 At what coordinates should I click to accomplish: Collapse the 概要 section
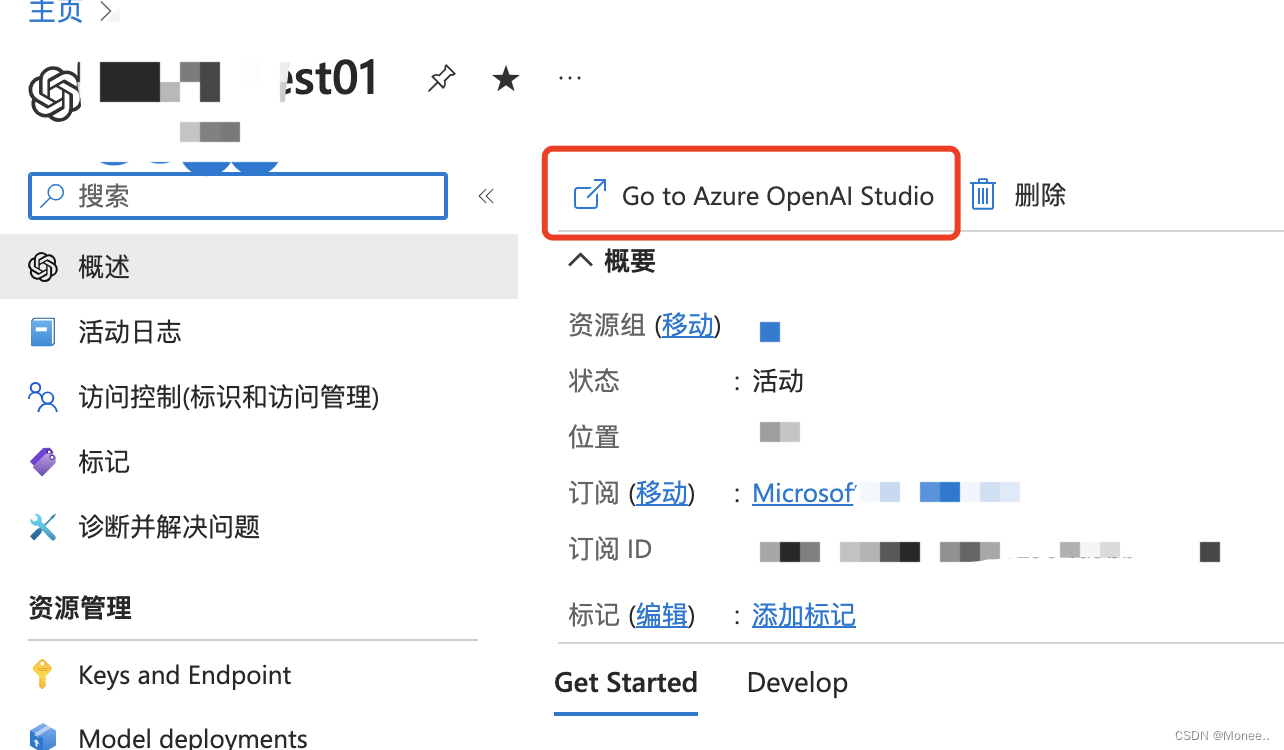pos(580,259)
